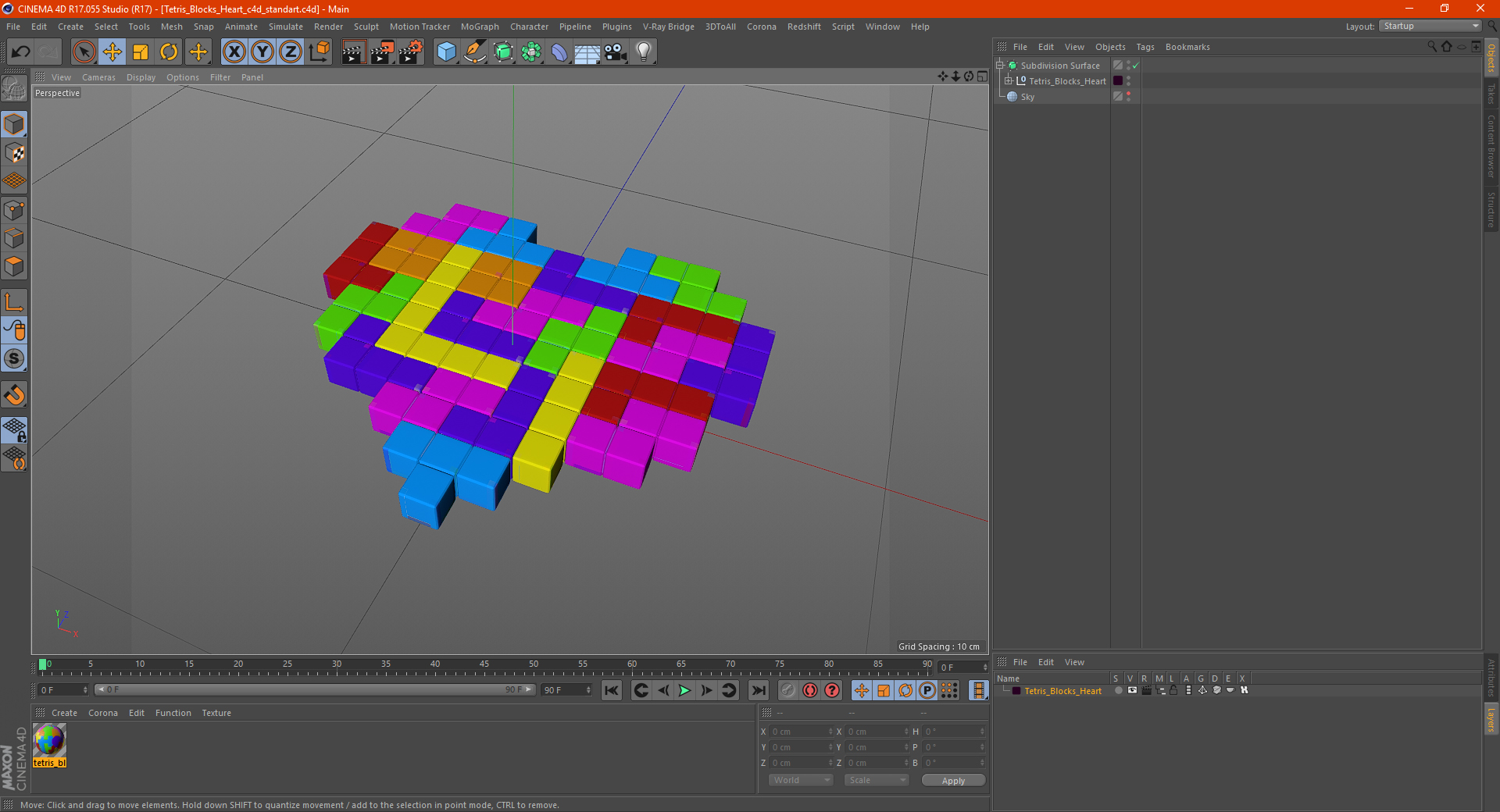Add a light object

pos(644,52)
